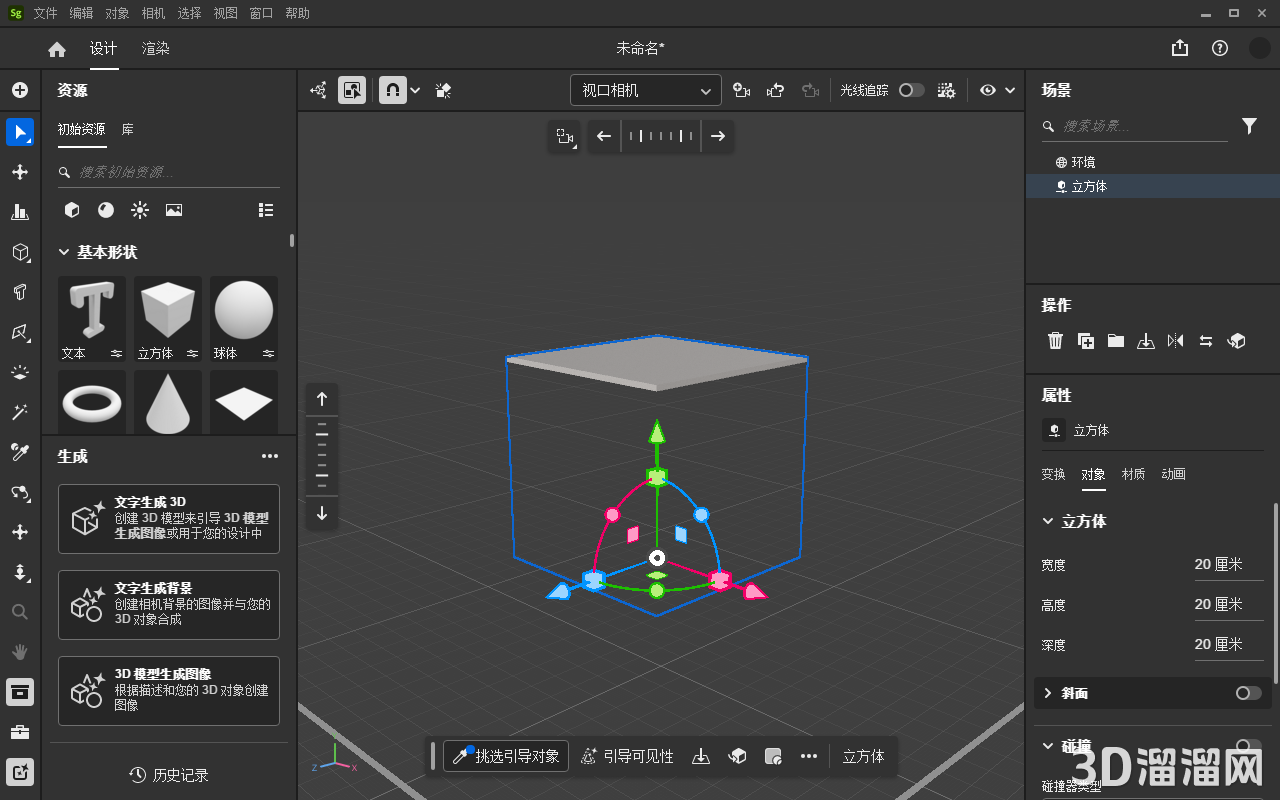Viewport: 1280px width, 800px height.
Task: Expand the 斜面 bevel settings
Action: pos(1048,693)
